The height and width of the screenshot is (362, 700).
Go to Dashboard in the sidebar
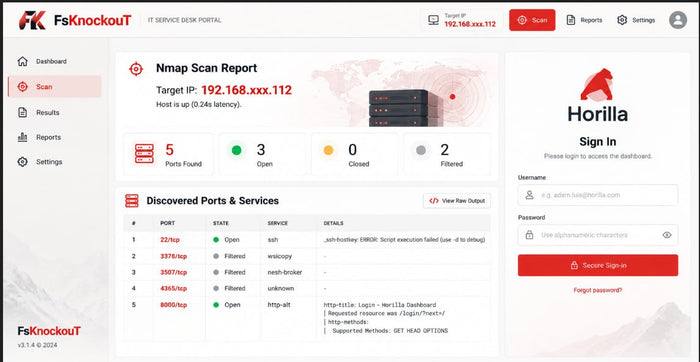54,62
